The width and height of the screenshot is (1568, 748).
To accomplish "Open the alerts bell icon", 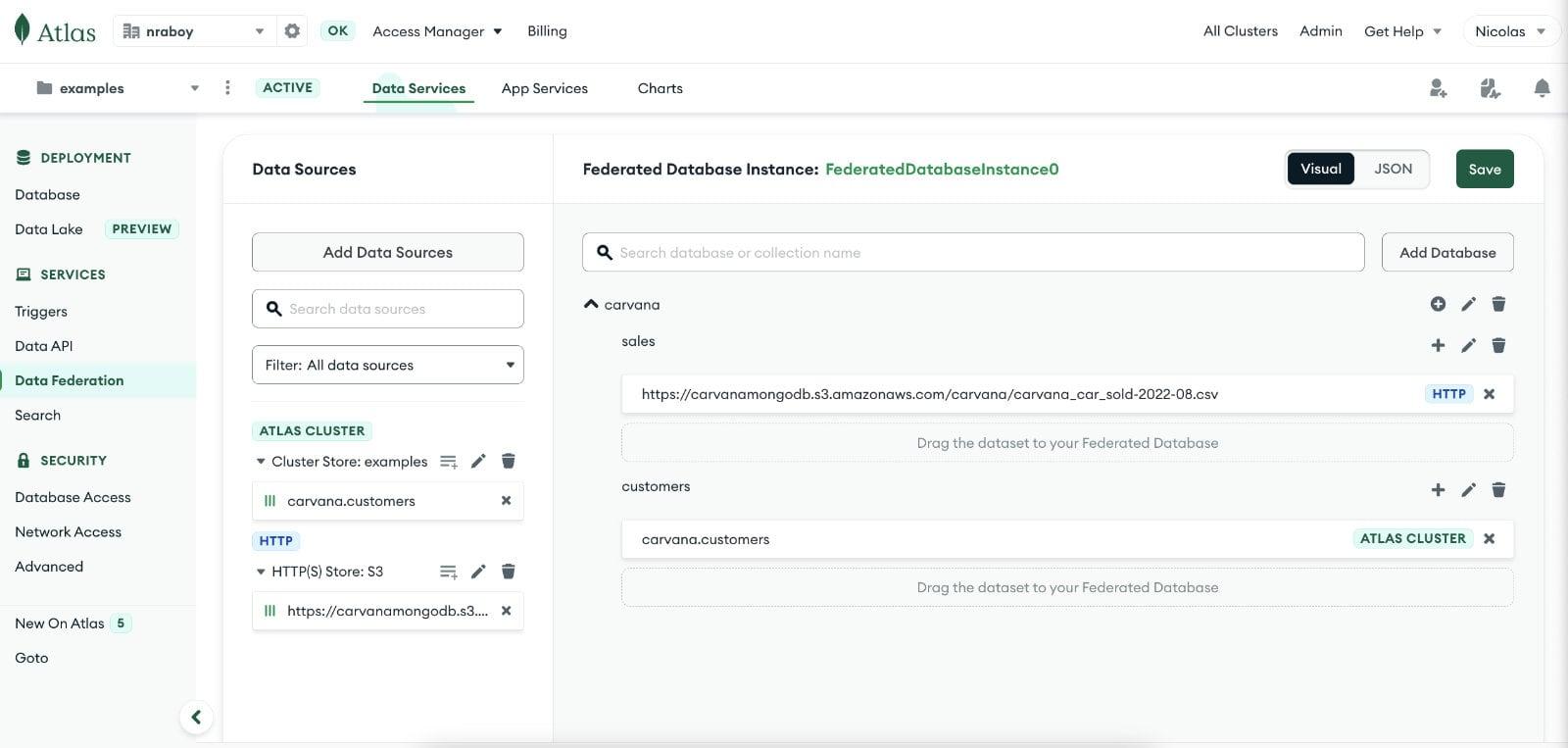I will click(x=1542, y=88).
